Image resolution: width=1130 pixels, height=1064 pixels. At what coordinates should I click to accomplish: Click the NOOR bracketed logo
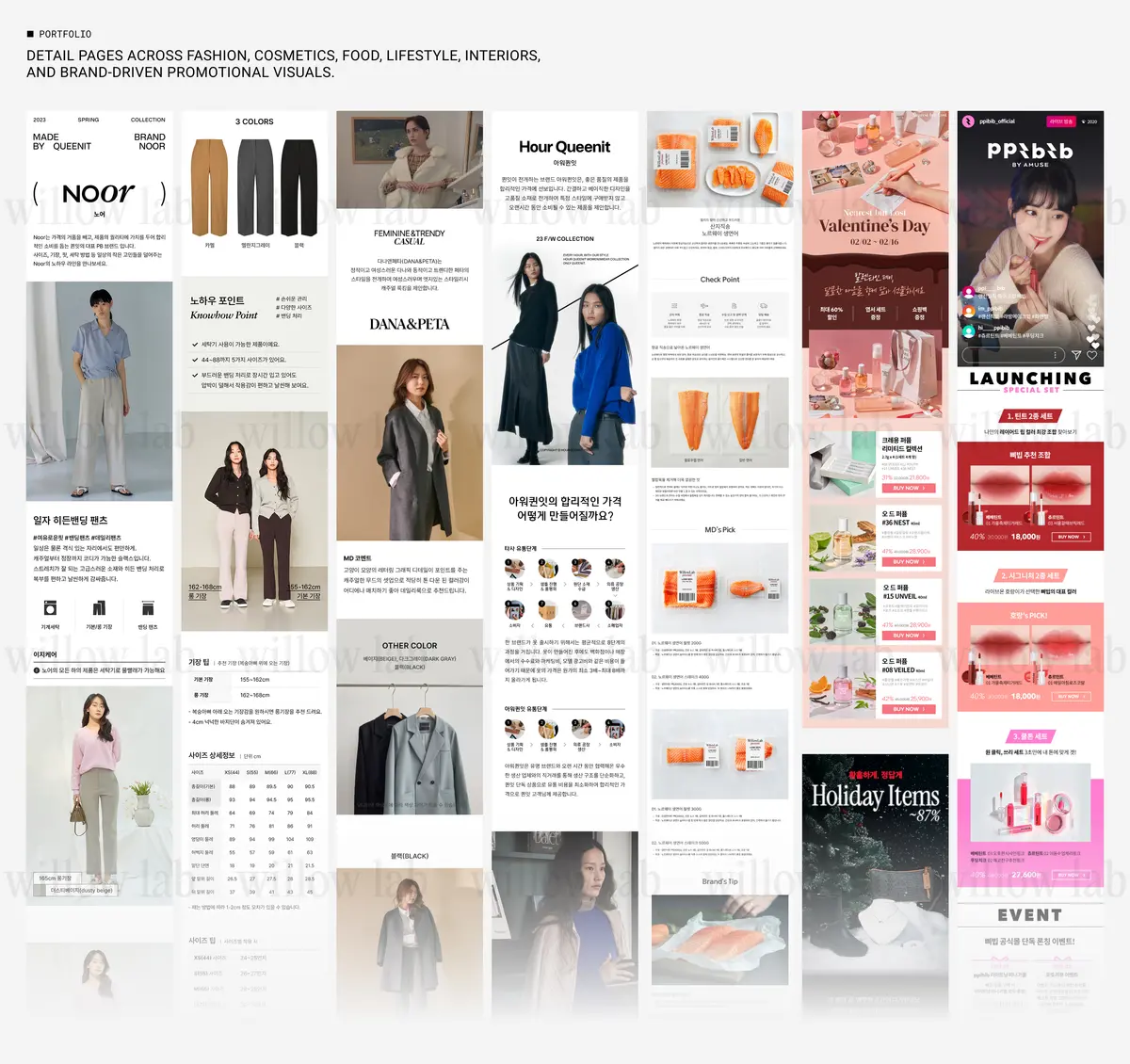99,194
